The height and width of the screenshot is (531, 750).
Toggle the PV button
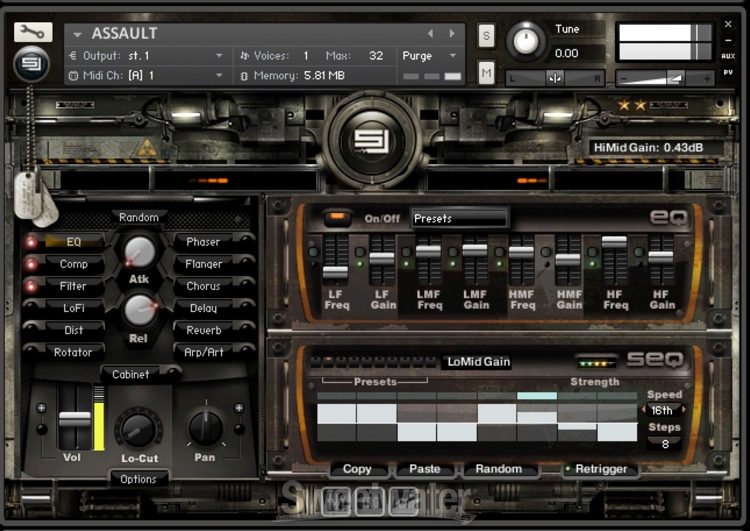pos(728,73)
